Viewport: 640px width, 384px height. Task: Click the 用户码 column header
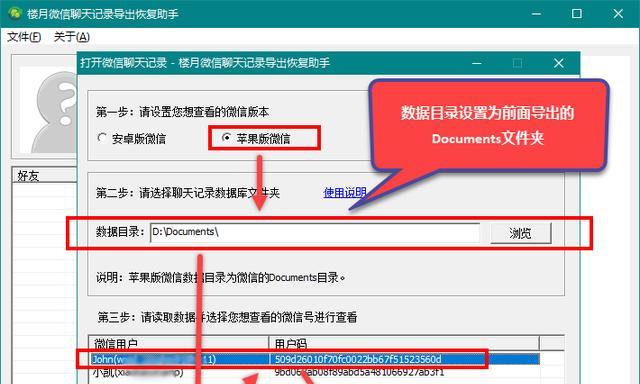pos(404,344)
